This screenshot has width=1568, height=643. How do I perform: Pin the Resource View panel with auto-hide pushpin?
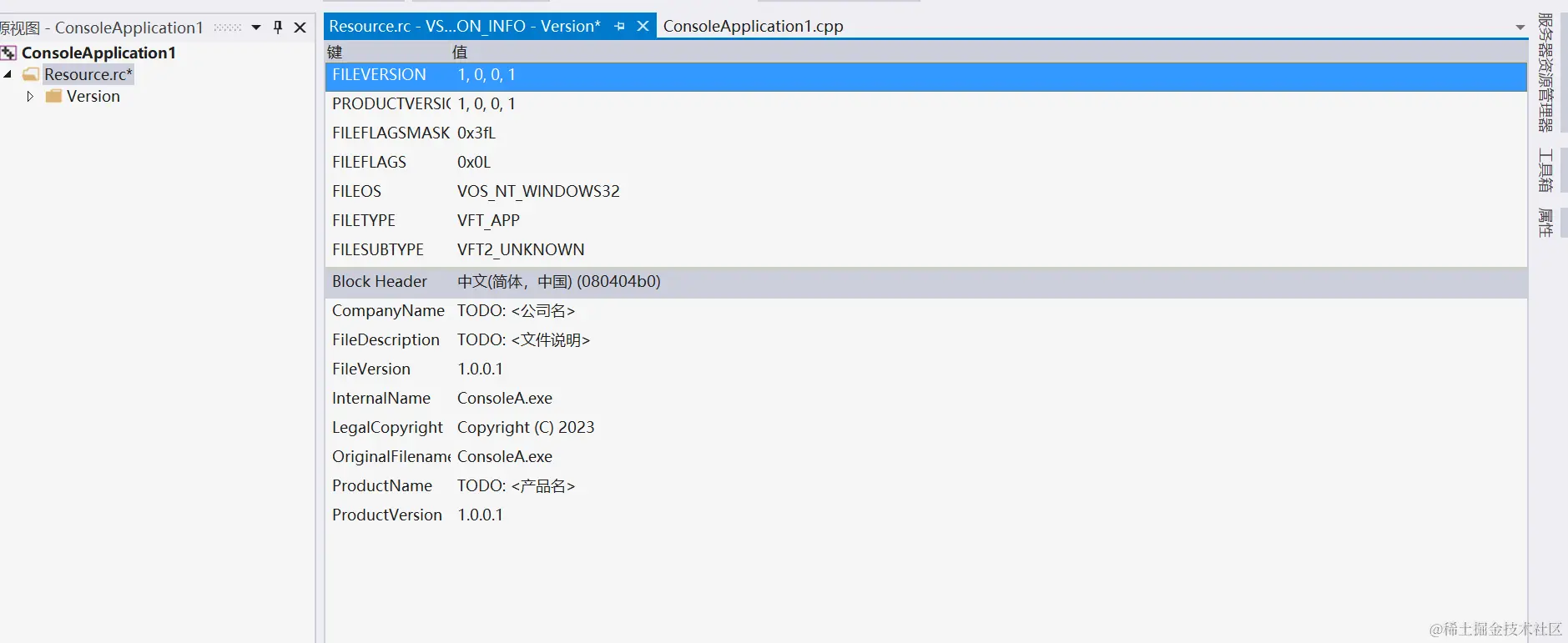(x=278, y=27)
